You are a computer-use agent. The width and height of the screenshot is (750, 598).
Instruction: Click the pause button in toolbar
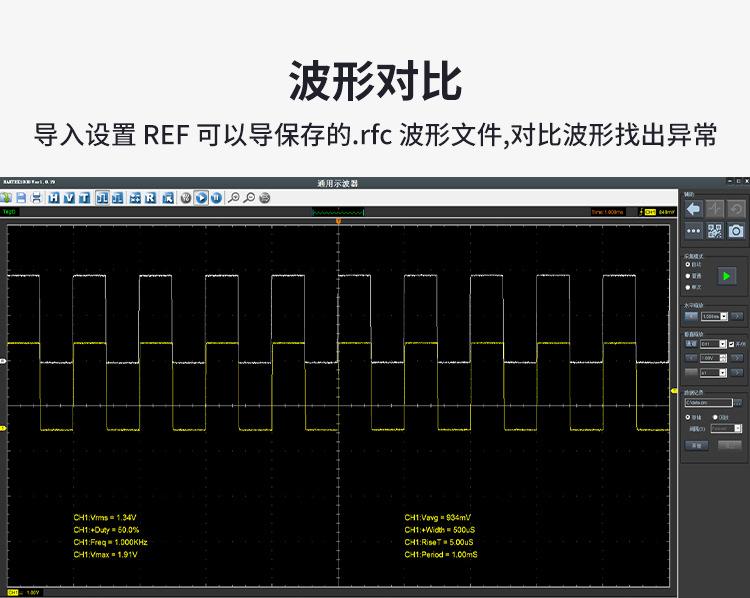pos(216,198)
